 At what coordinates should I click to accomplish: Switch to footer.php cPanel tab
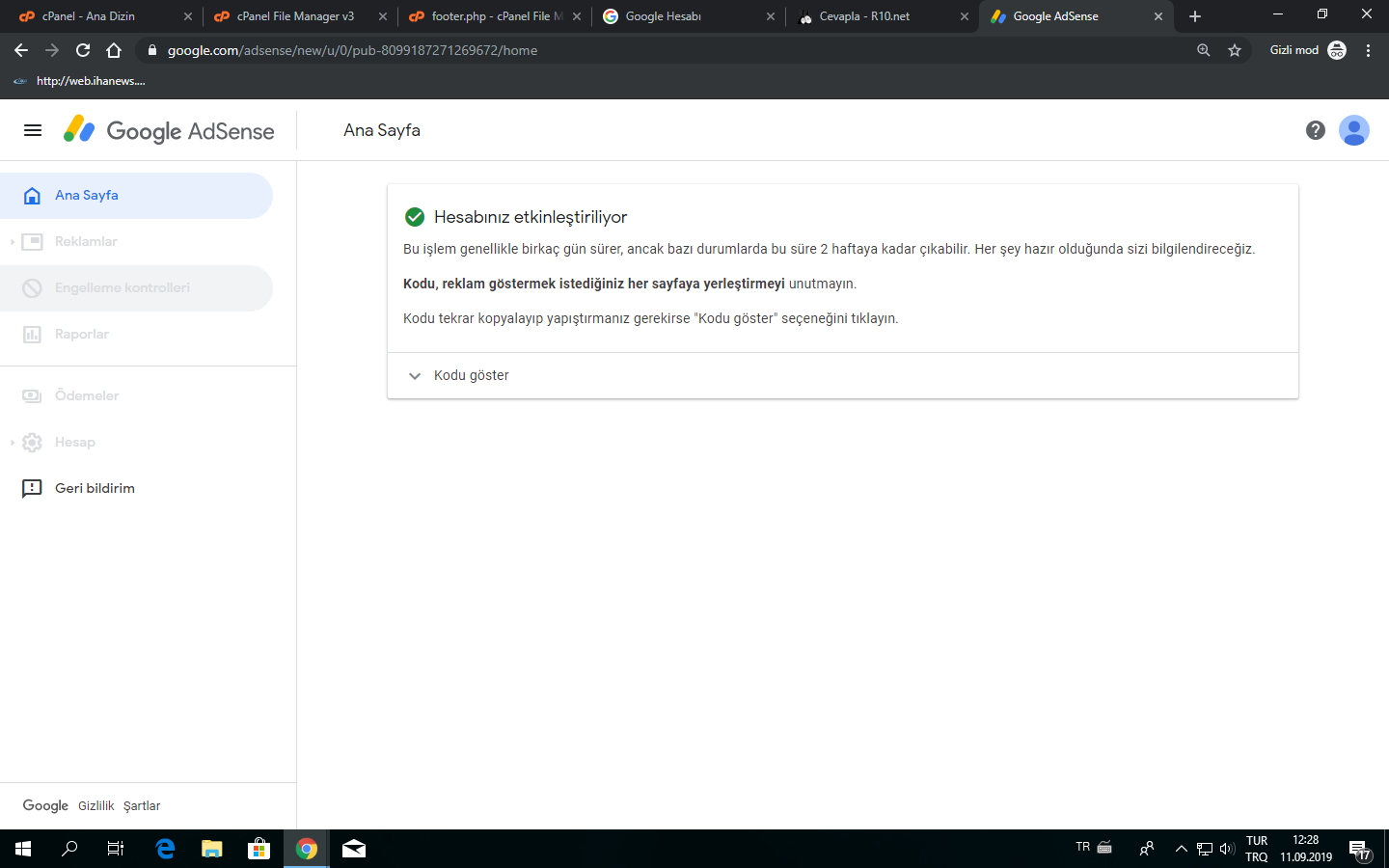point(494,16)
